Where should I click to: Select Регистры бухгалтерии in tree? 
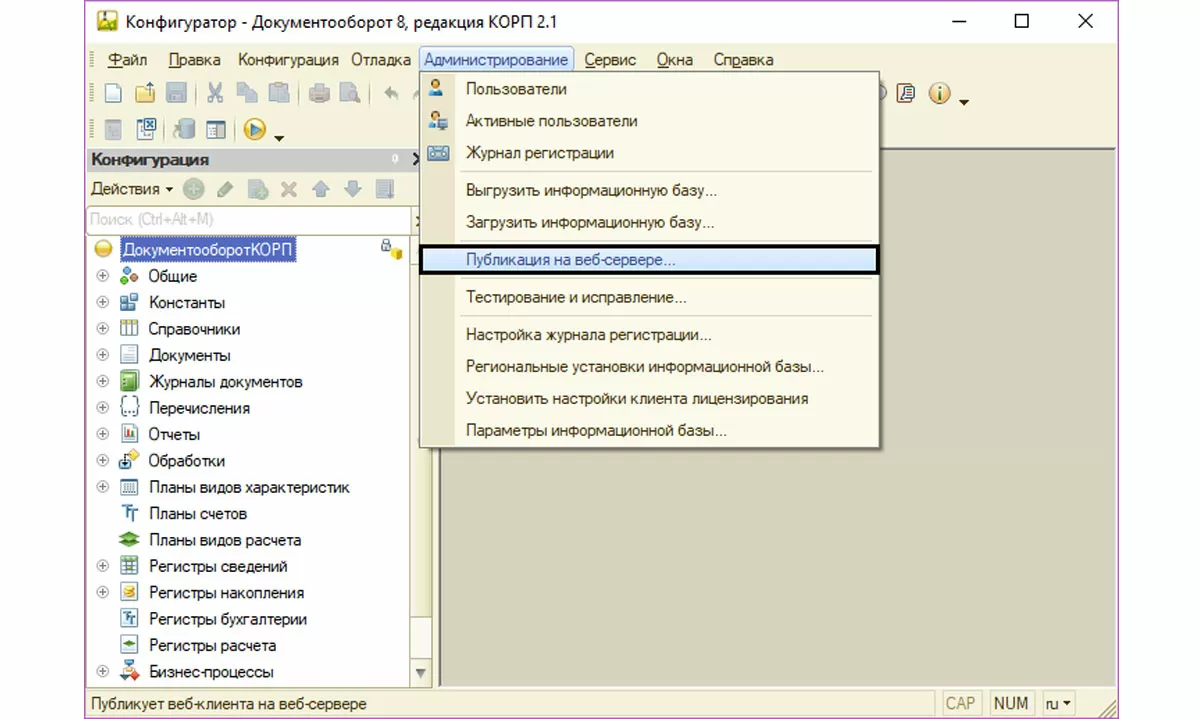click(228, 619)
